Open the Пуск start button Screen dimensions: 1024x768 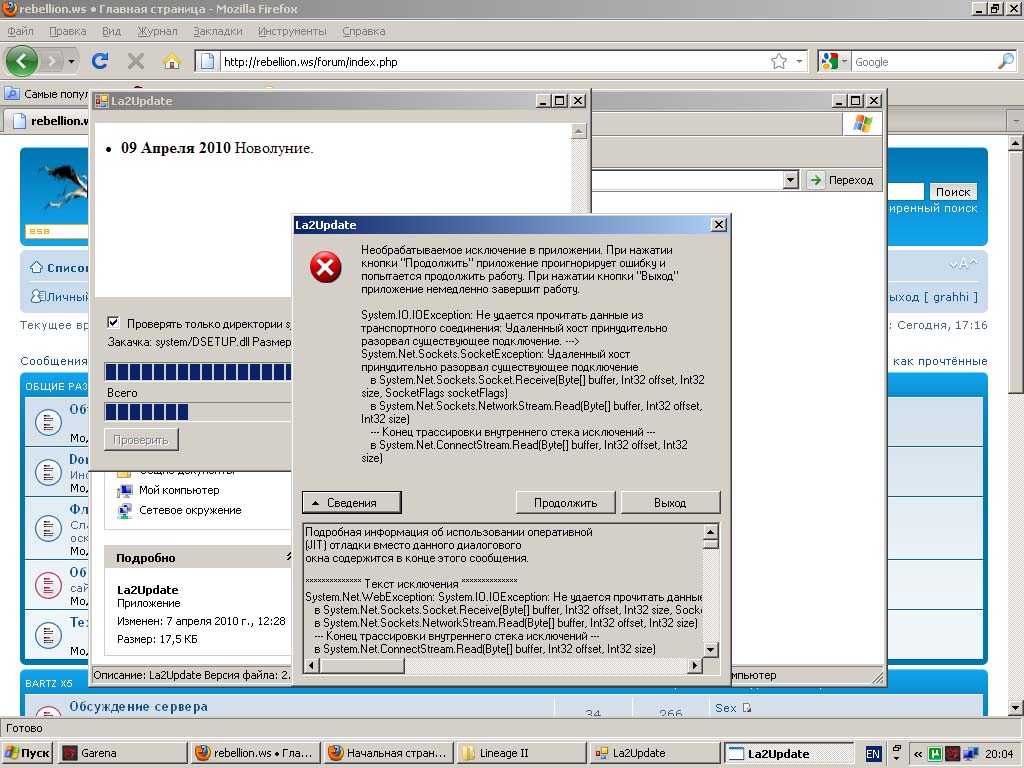click(x=27, y=753)
